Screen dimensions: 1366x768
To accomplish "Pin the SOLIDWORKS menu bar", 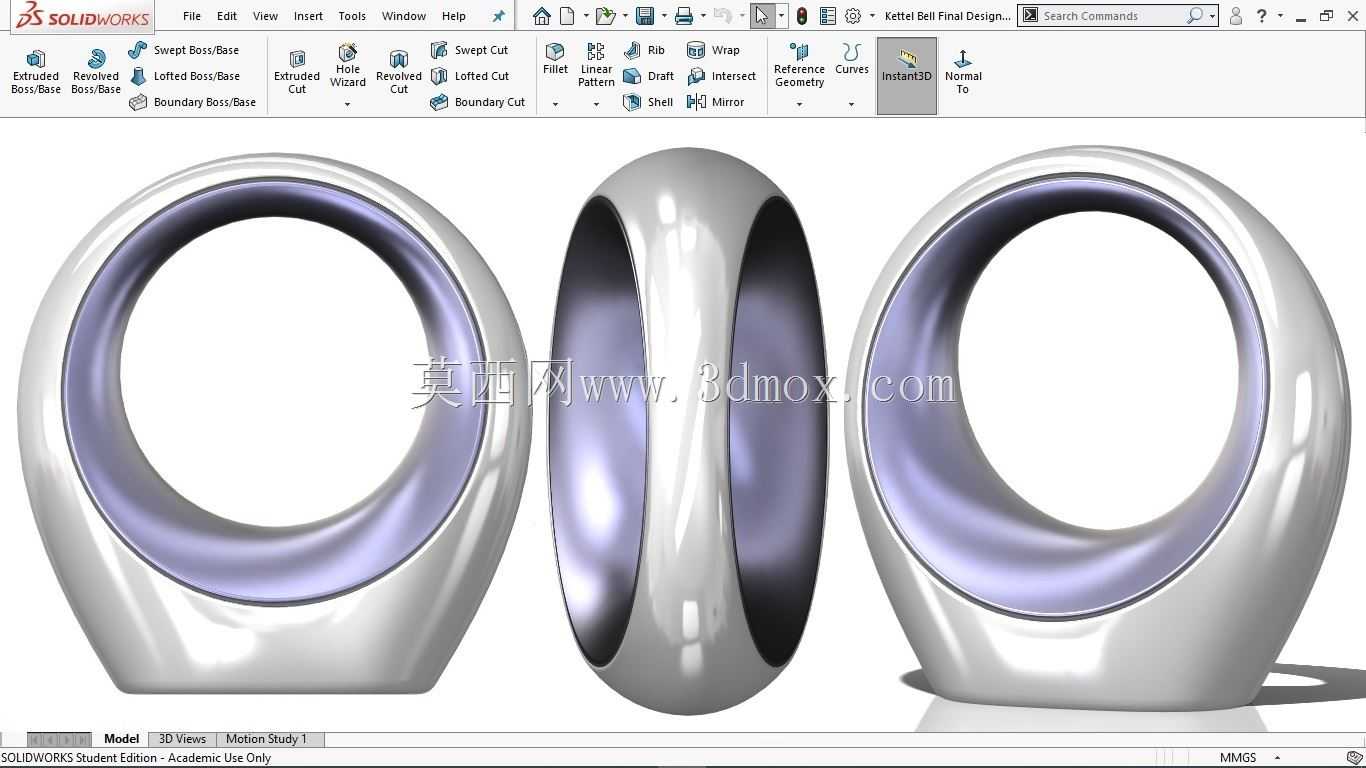I will (499, 16).
